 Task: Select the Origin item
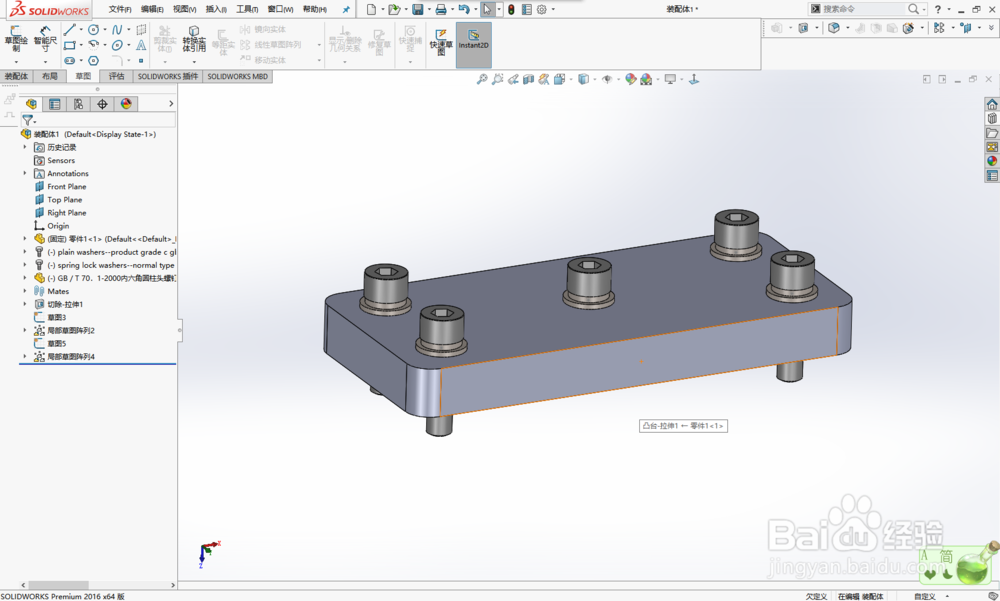(x=57, y=226)
